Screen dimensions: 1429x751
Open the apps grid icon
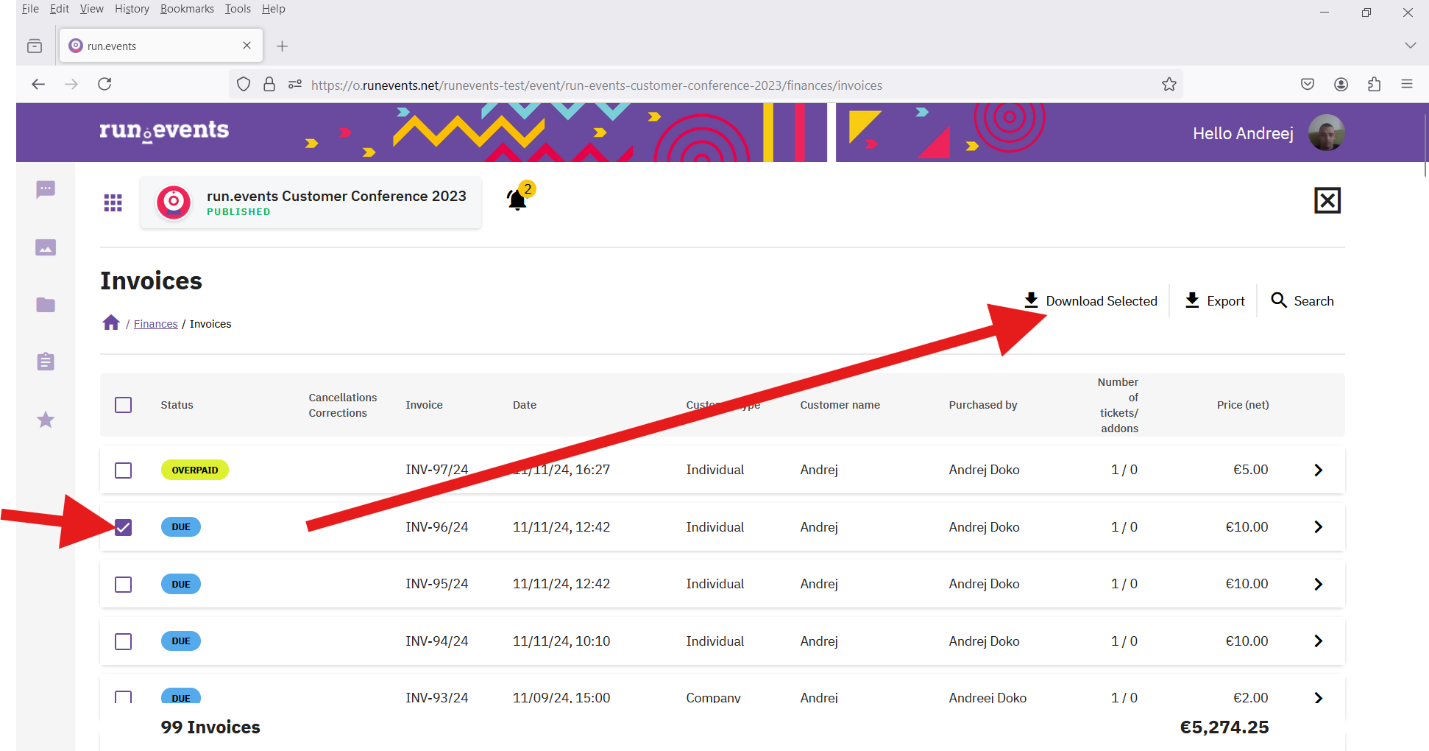pos(113,203)
